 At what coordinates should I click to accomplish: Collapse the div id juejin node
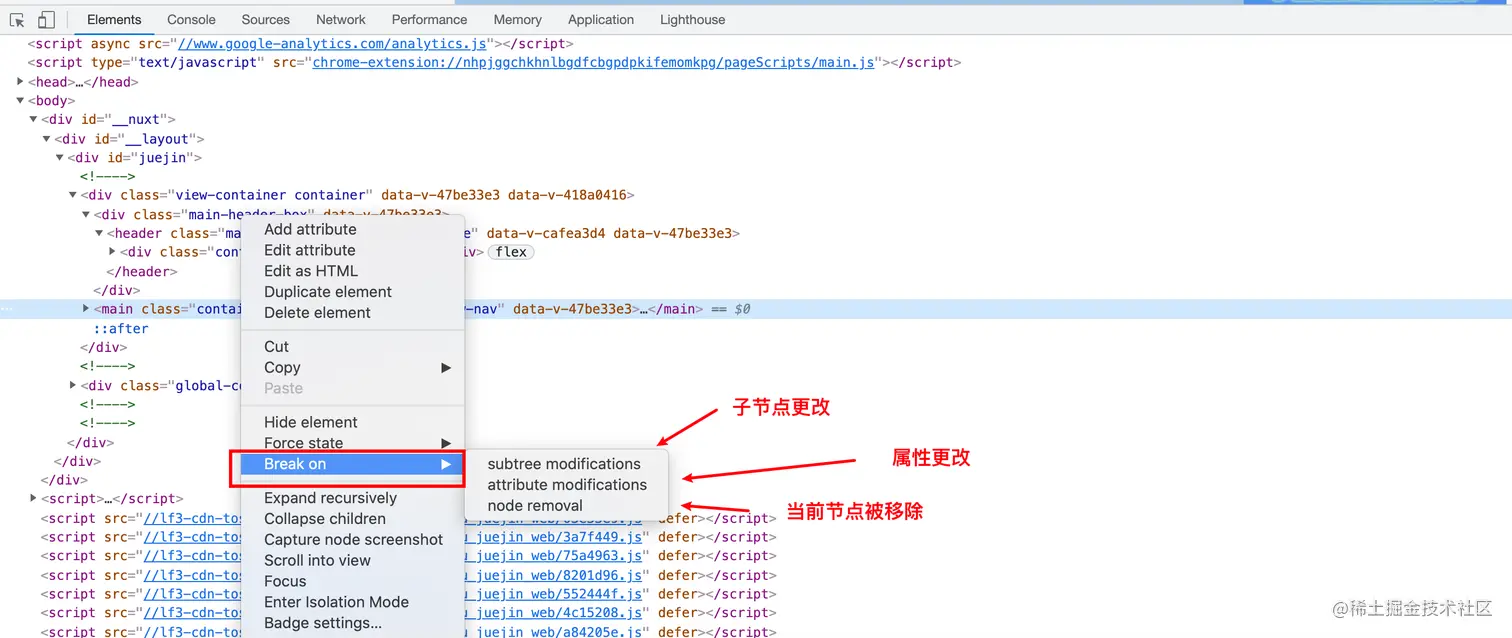point(60,158)
